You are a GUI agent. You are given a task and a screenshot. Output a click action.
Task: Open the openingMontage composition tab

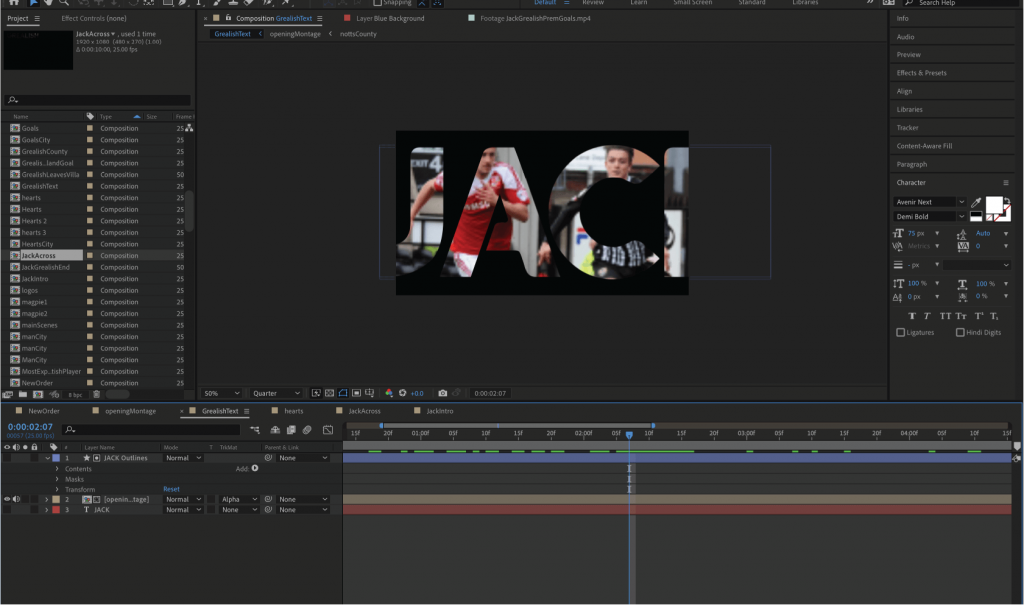[x=130, y=412]
